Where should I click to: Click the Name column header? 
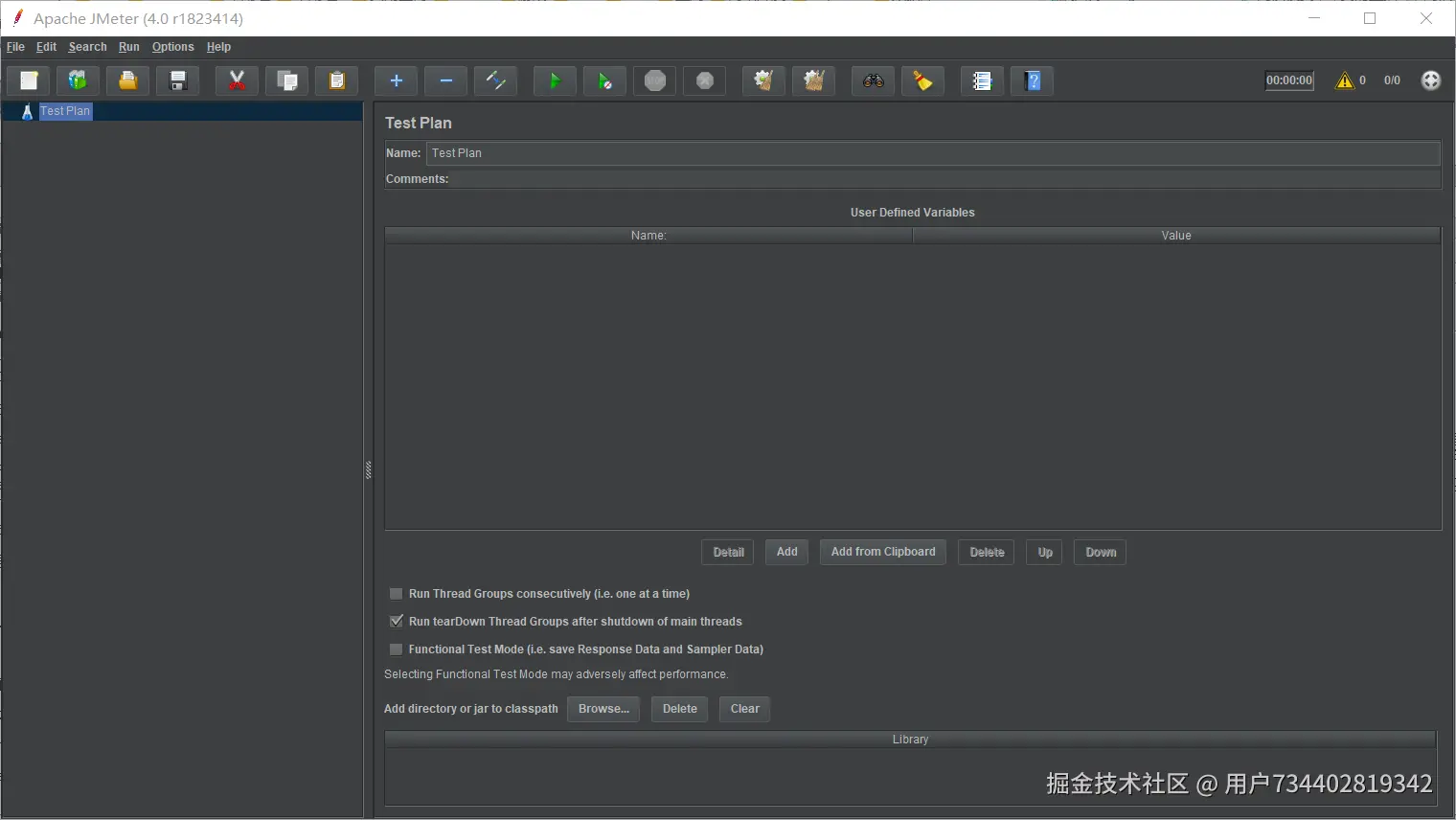pyautogui.click(x=648, y=236)
